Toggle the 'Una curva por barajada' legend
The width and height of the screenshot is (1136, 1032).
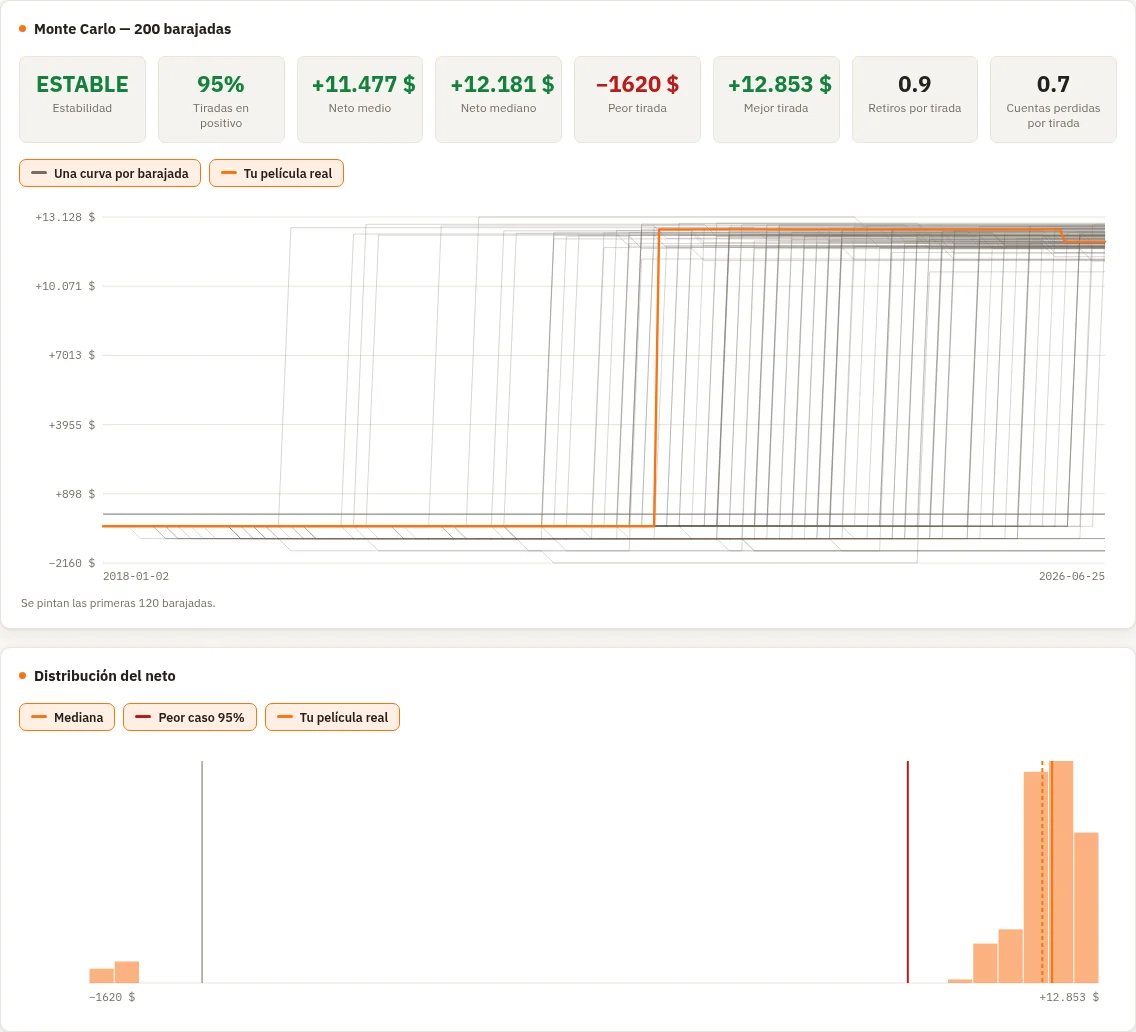point(109,173)
